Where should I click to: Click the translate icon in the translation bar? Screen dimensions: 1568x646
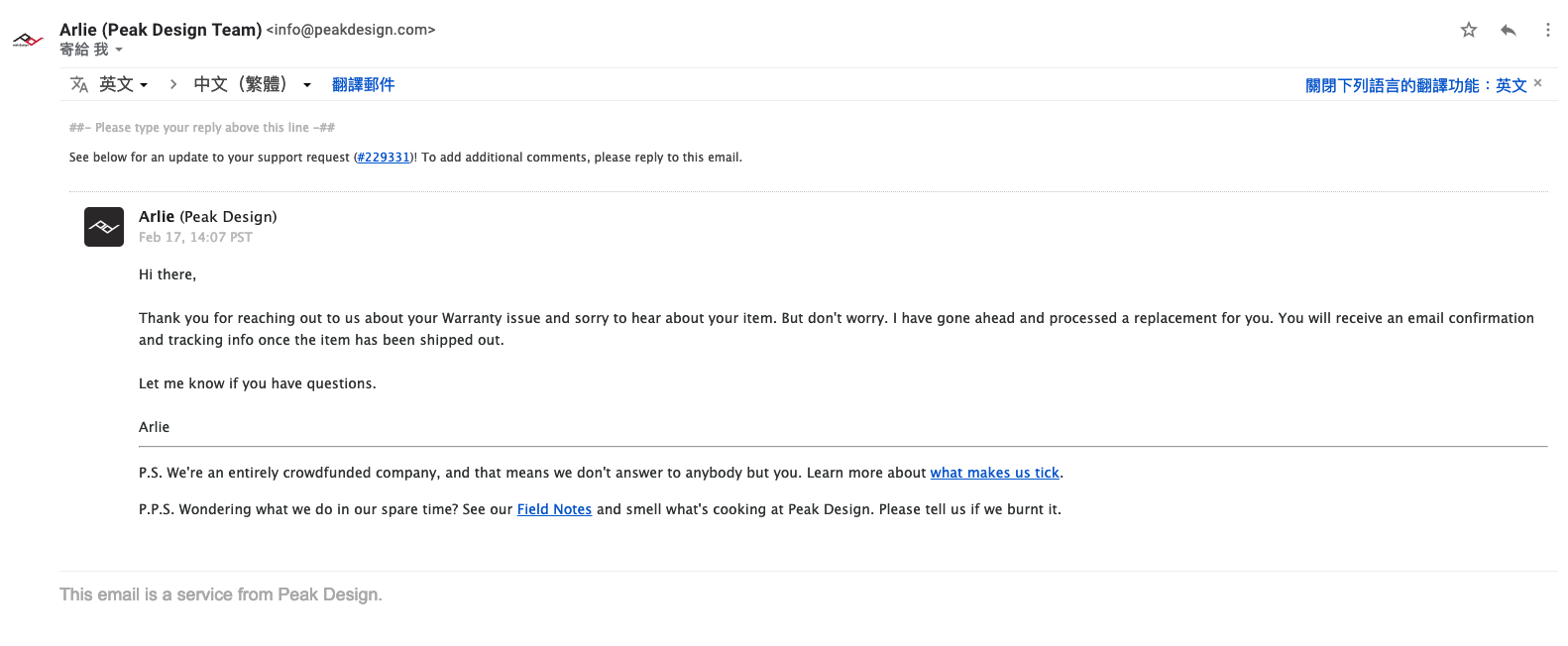click(x=79, y=84)
